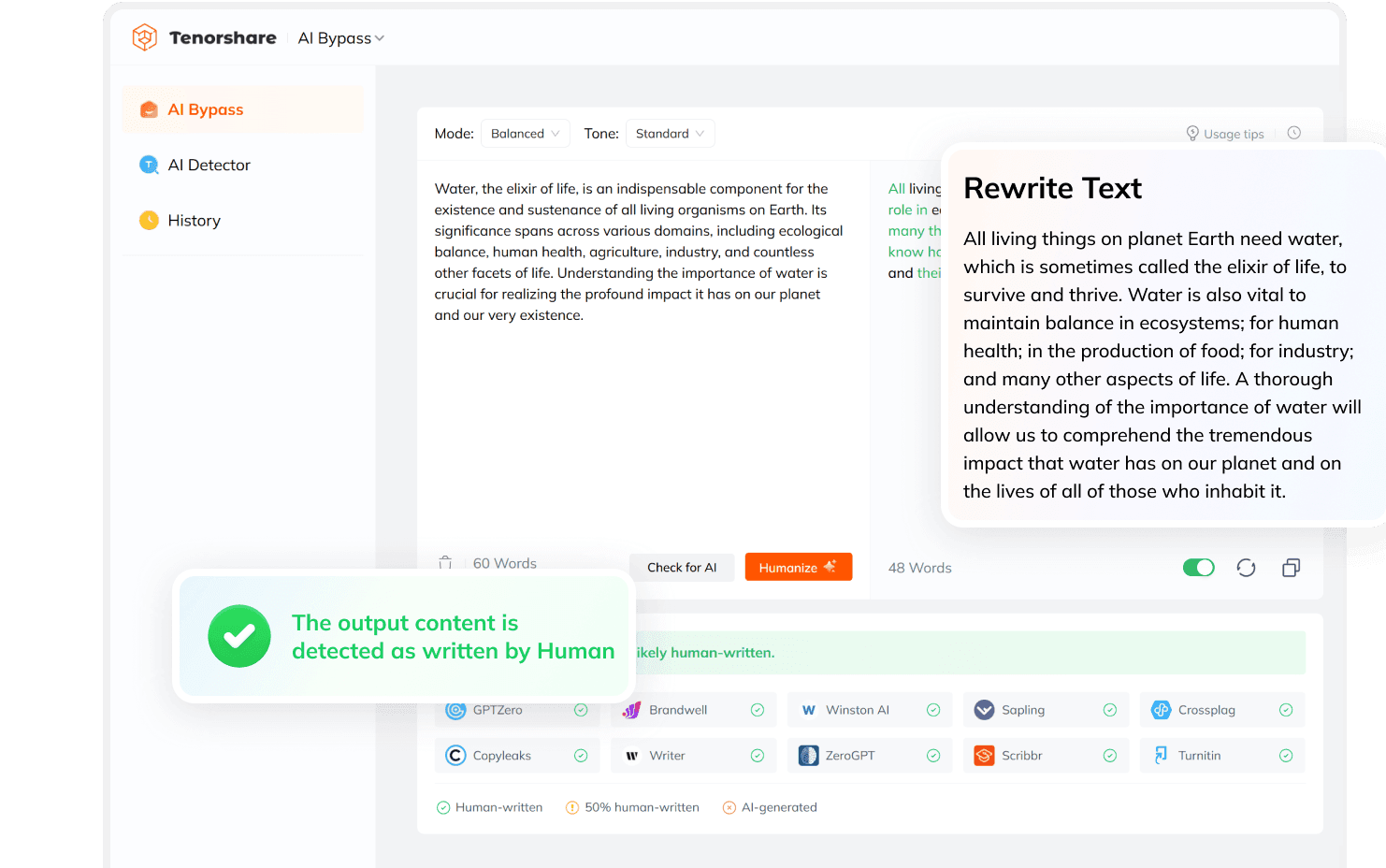Screen dimensions: 1386x868
Task: Open the AI Bypass product dropdown
Action: click(341, 38)
